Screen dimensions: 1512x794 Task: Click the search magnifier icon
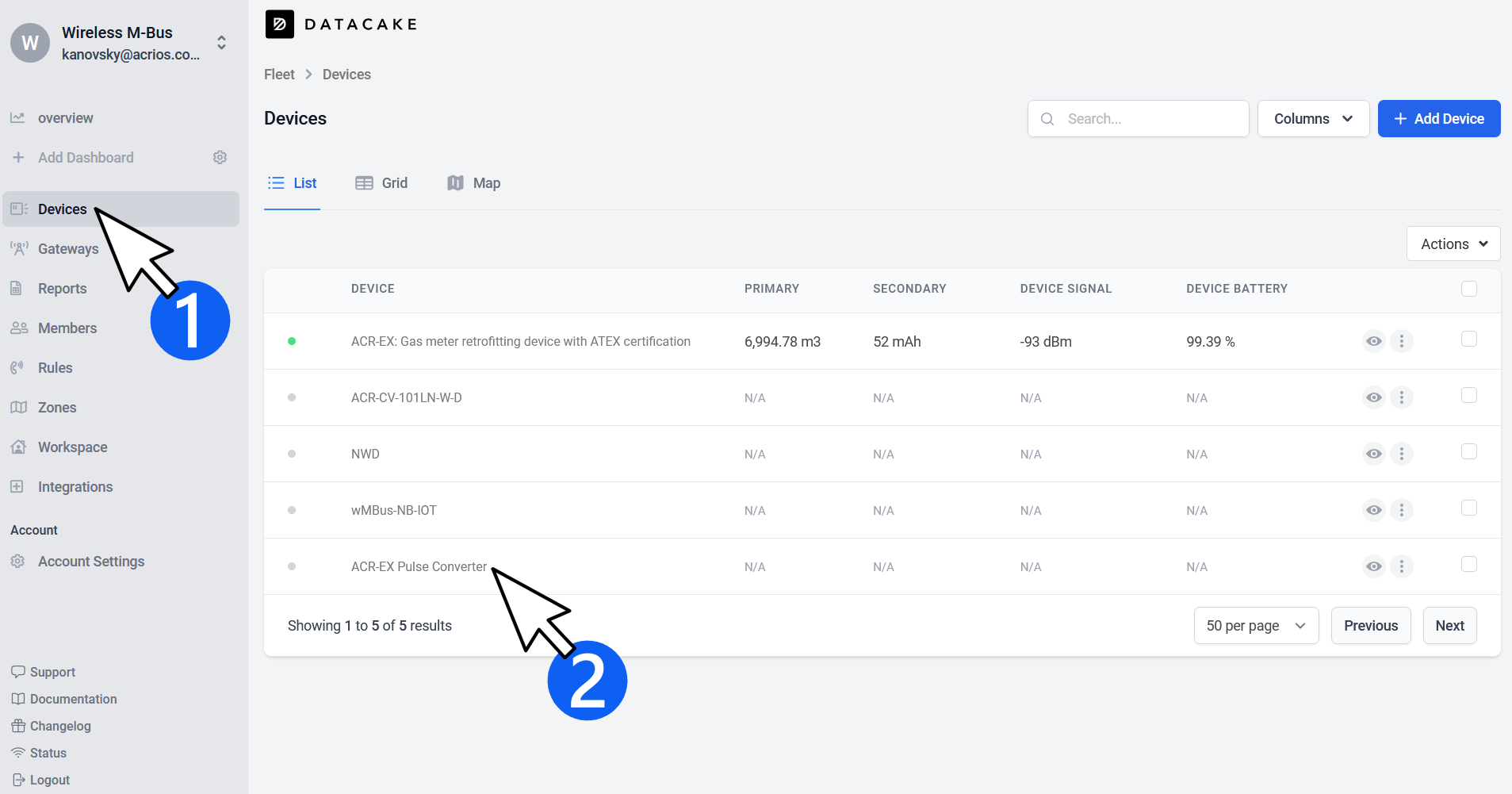point(1047,119)
